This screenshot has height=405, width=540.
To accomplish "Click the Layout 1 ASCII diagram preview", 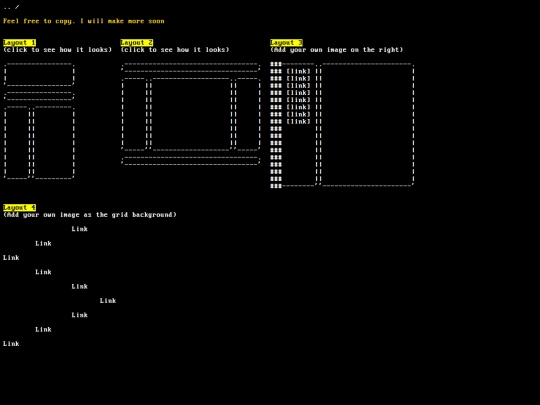I will 39,121.
